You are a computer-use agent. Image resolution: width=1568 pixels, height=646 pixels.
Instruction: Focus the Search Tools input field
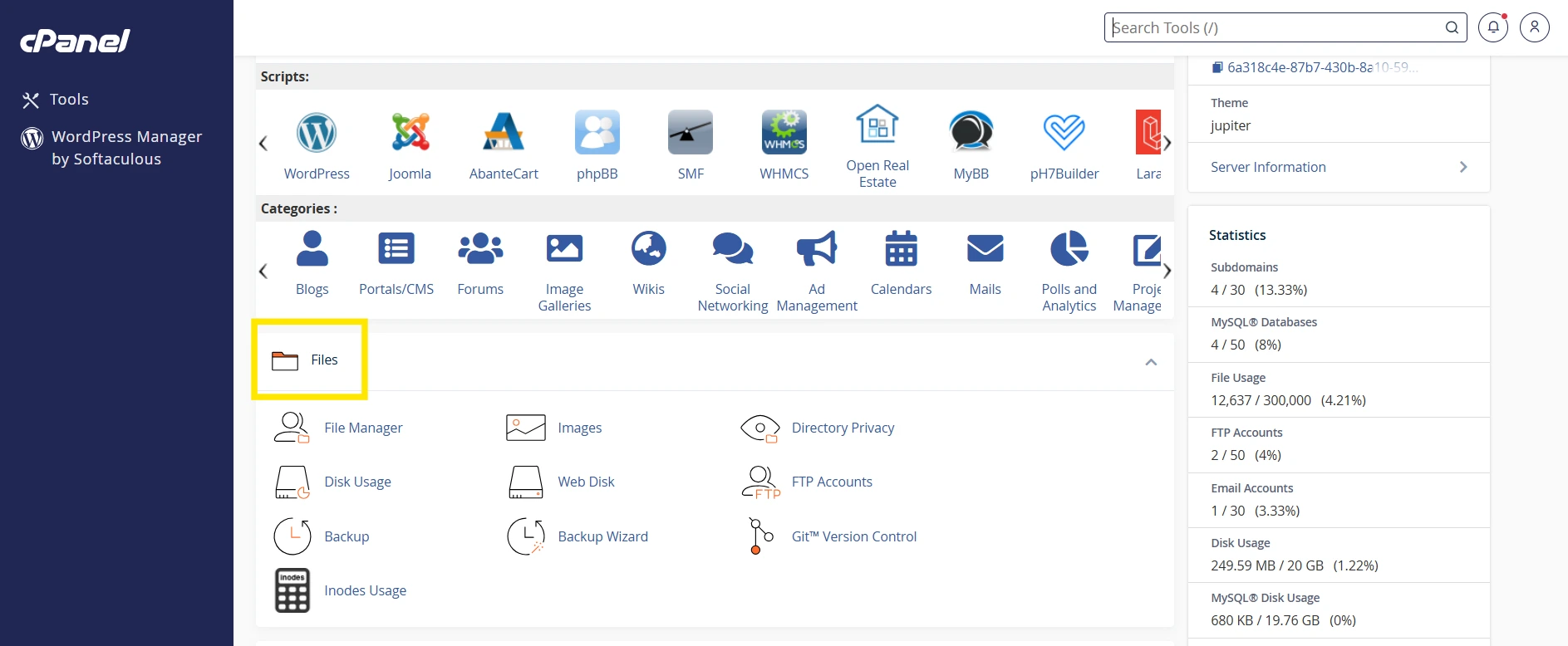[x=1285, y=27]
